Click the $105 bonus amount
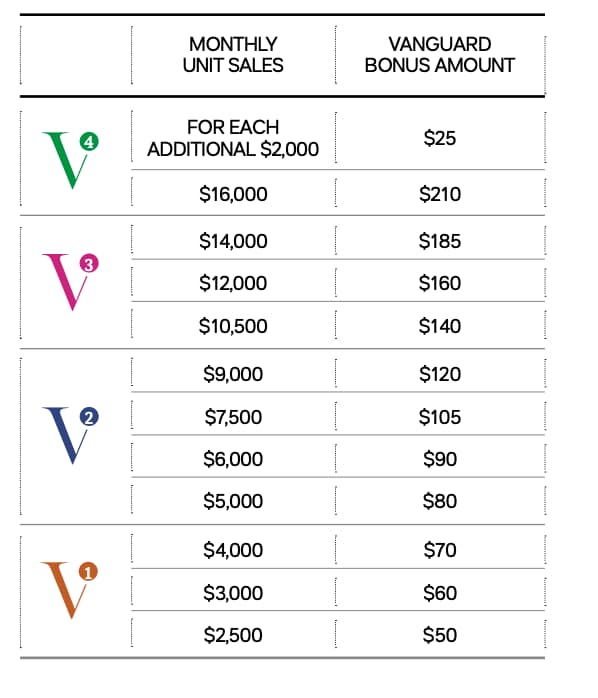 click(440, 417)
